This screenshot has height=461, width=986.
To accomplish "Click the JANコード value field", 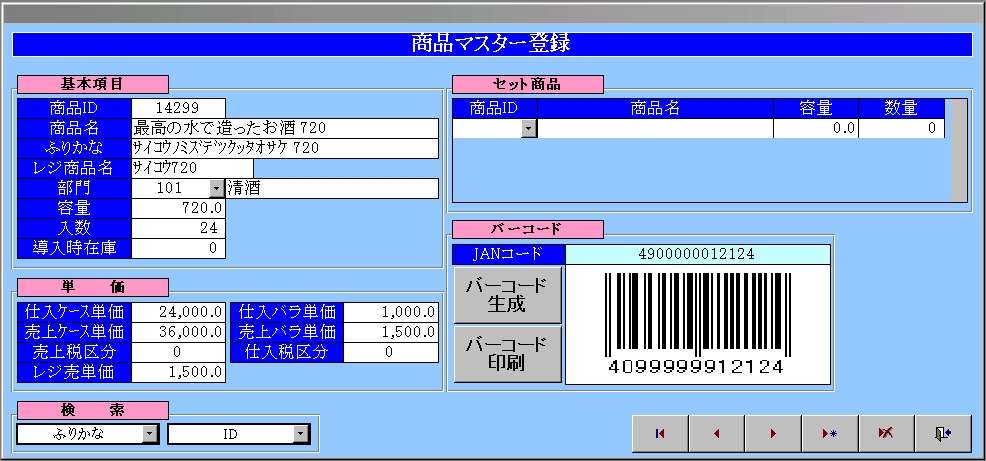I will coord(697,254).
